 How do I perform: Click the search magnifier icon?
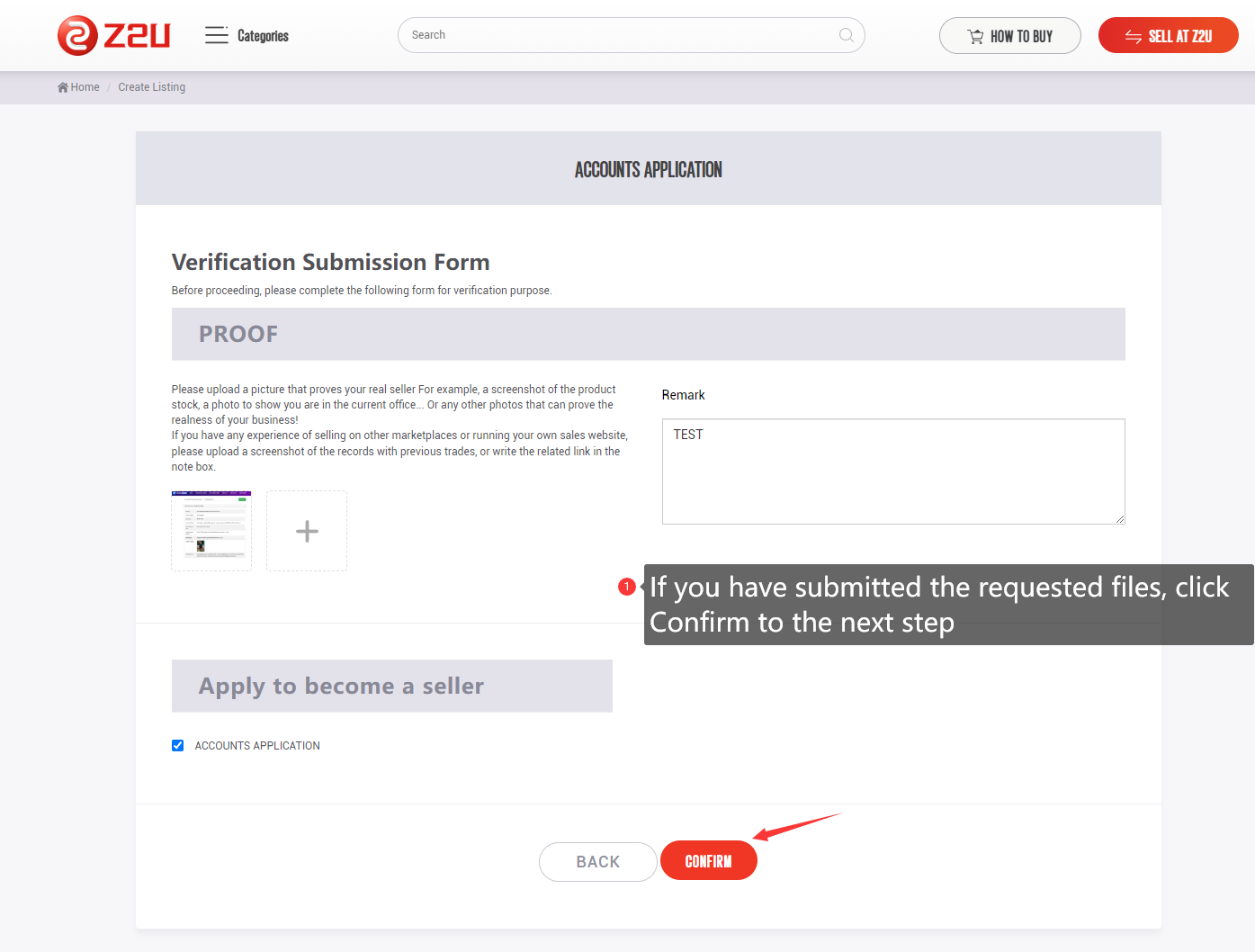(x=846, y=35)
